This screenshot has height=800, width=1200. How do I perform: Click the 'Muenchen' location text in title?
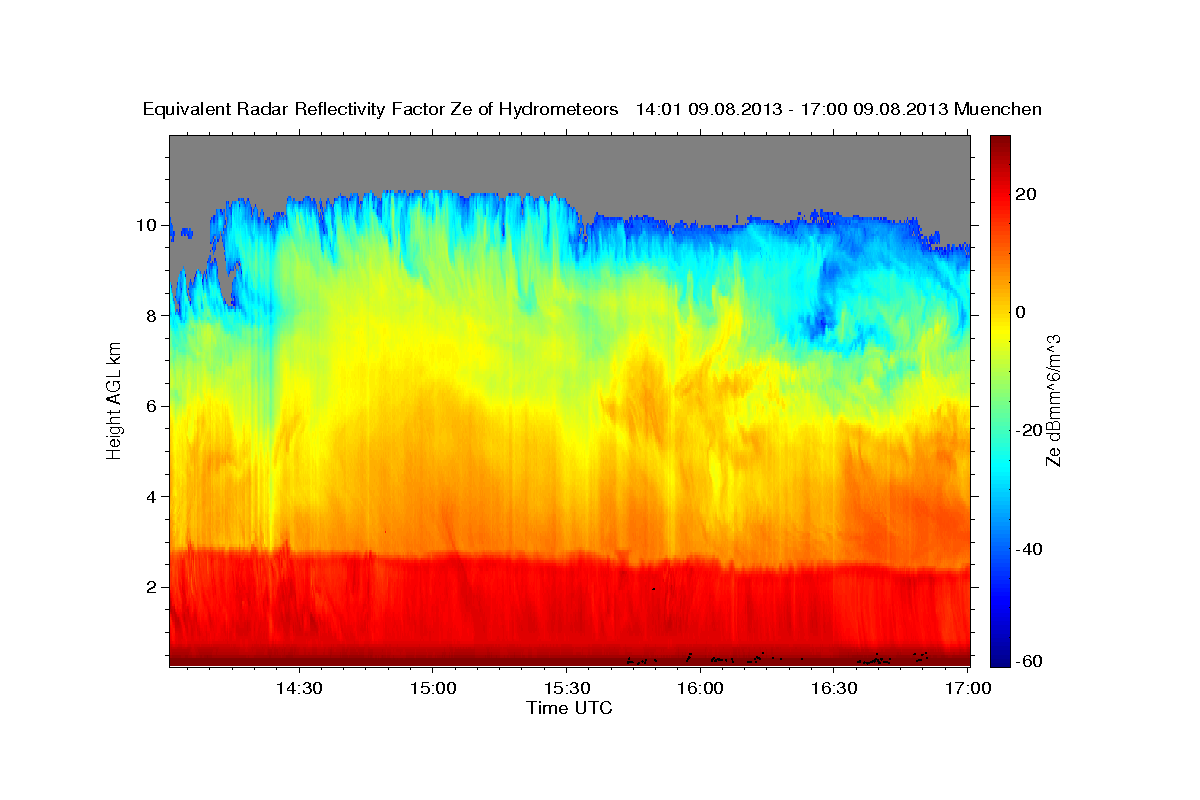pyautogui.click(x=999, y=109)
